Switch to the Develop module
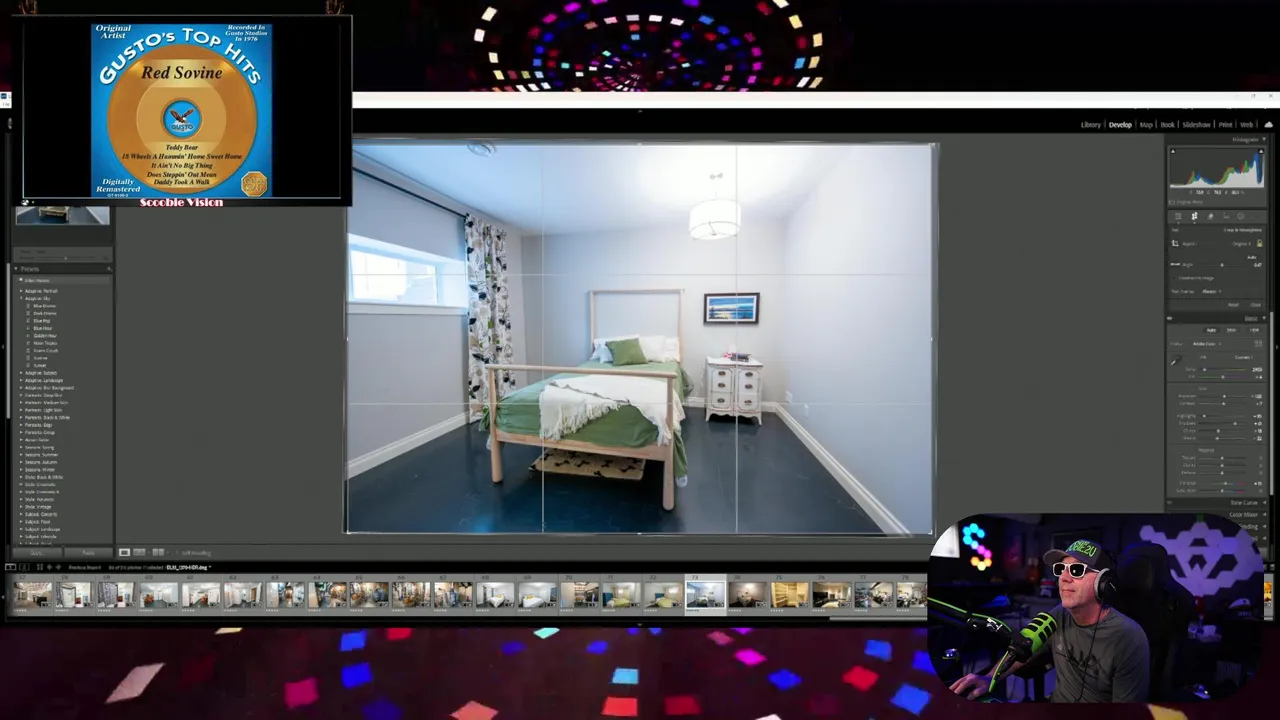The height and width of the screenshot is (720, 1280). coord(1120,125)
